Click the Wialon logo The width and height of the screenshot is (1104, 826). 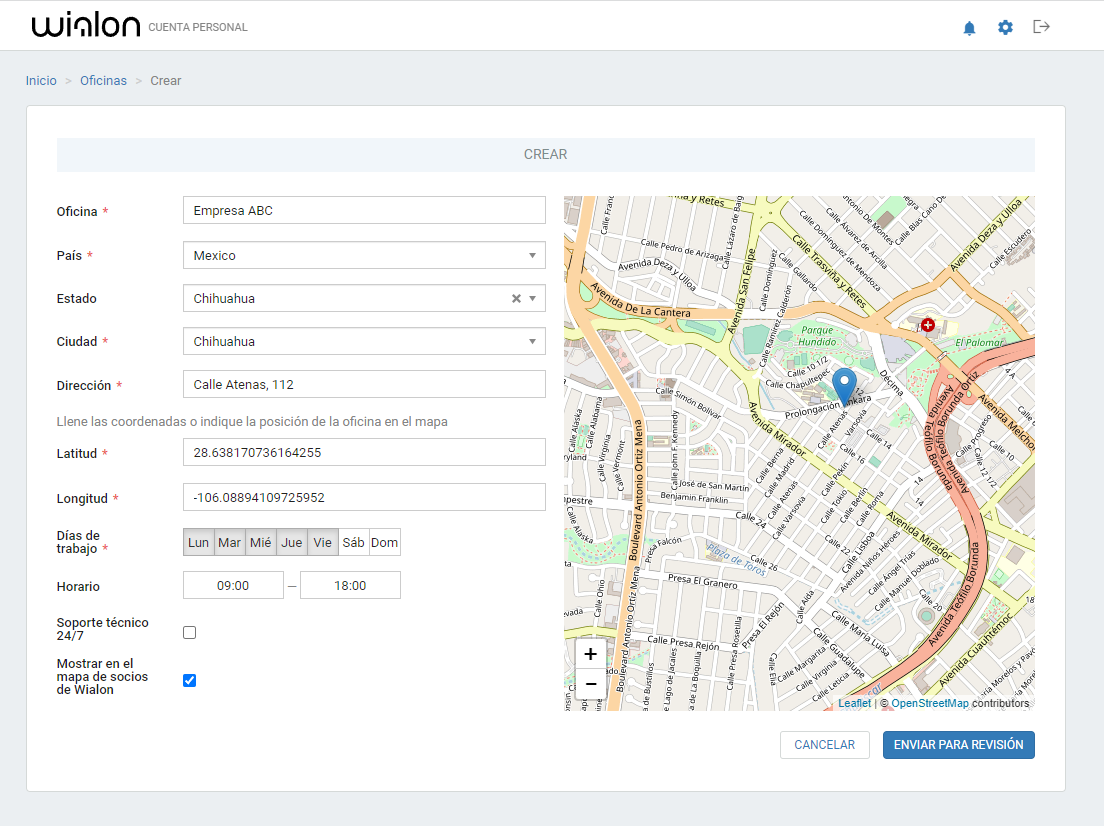tap(85, 27)
